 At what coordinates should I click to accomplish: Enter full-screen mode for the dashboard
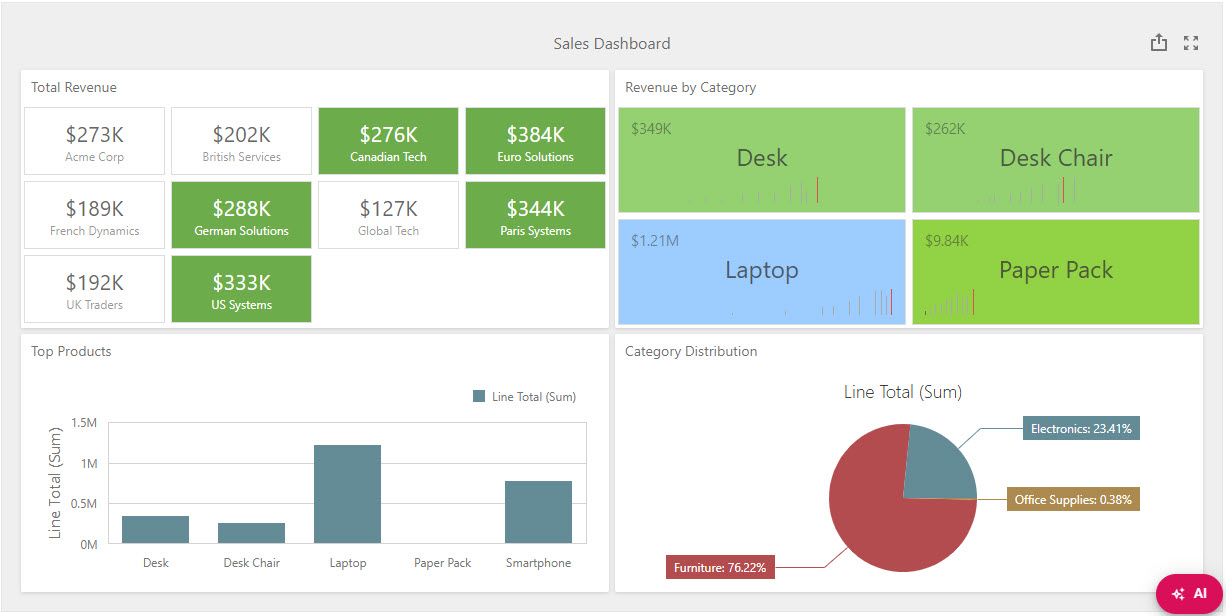click(x=1191, y=43)
